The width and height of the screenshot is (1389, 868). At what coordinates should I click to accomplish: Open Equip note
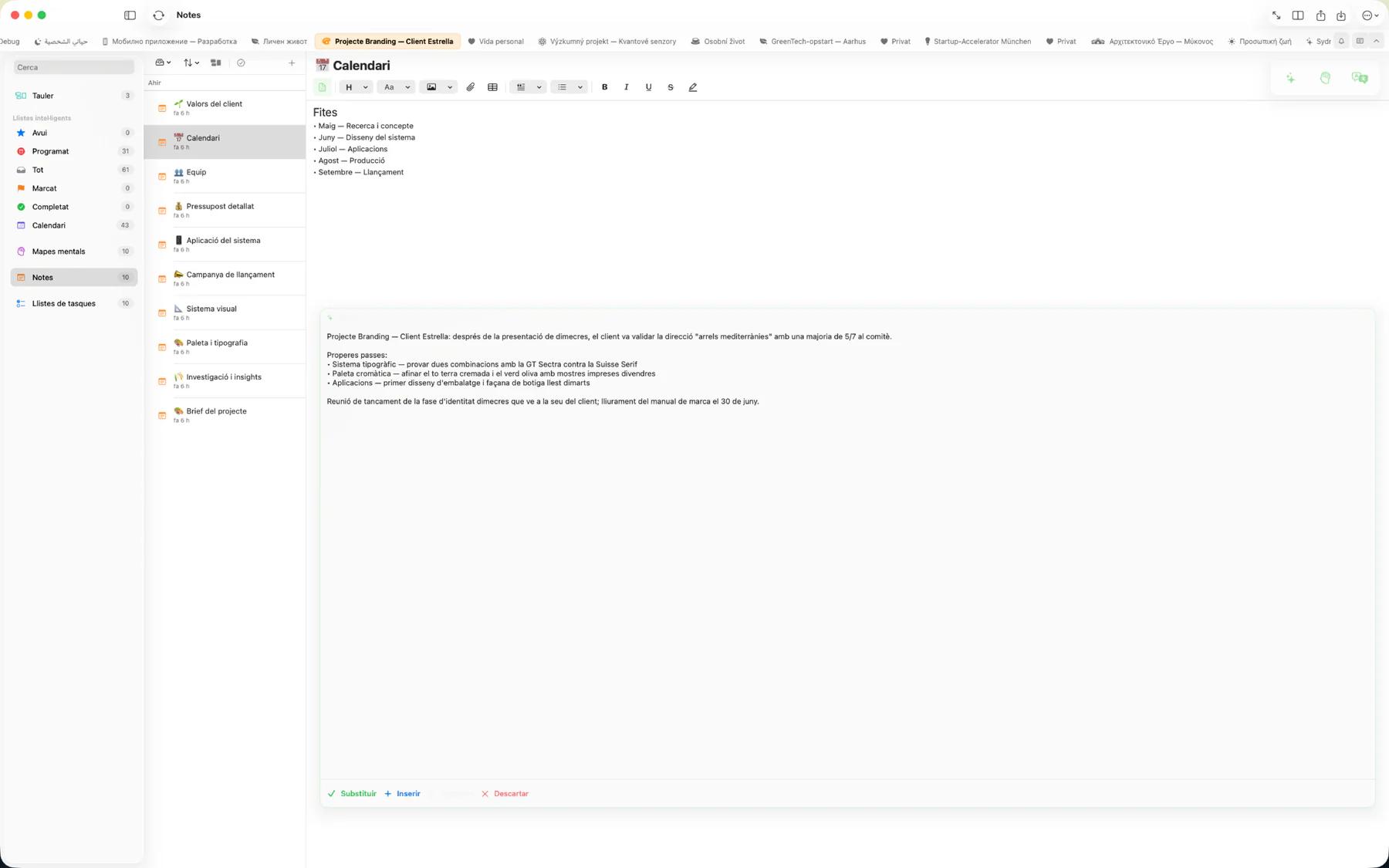[x=225, y=176]
